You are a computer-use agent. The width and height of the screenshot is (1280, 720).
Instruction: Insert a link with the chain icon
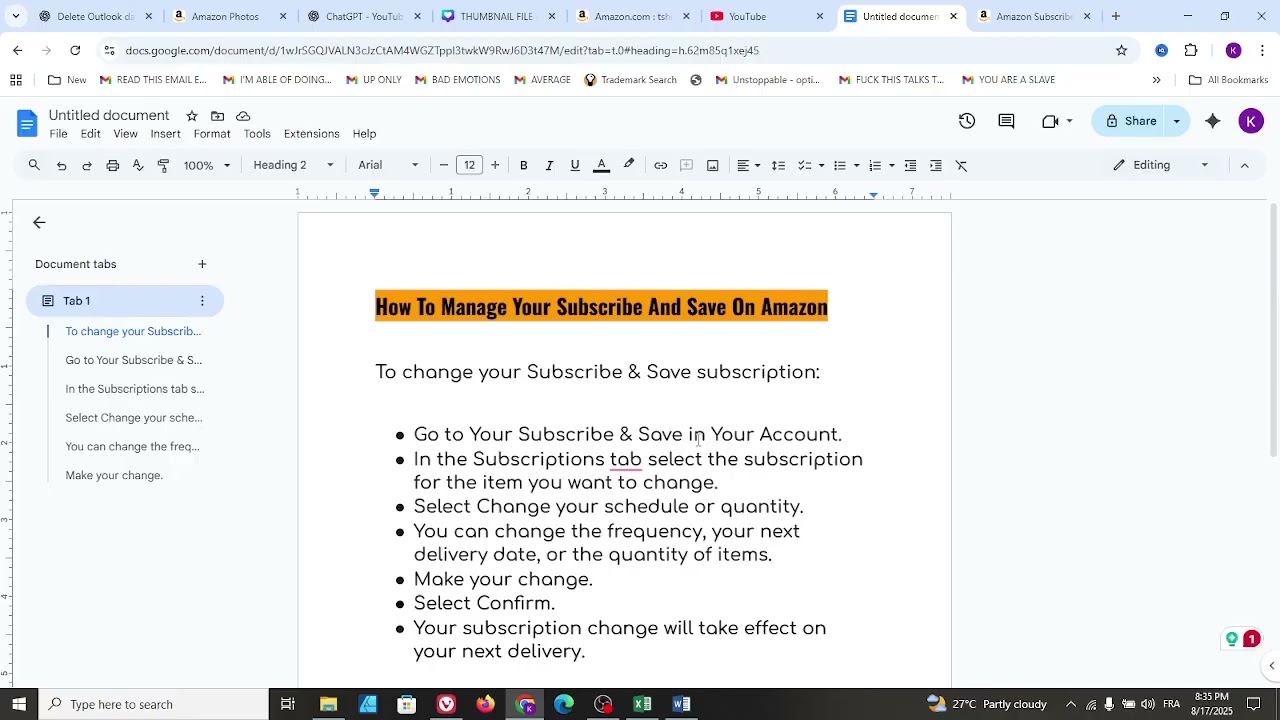click(x=661, y=165)
